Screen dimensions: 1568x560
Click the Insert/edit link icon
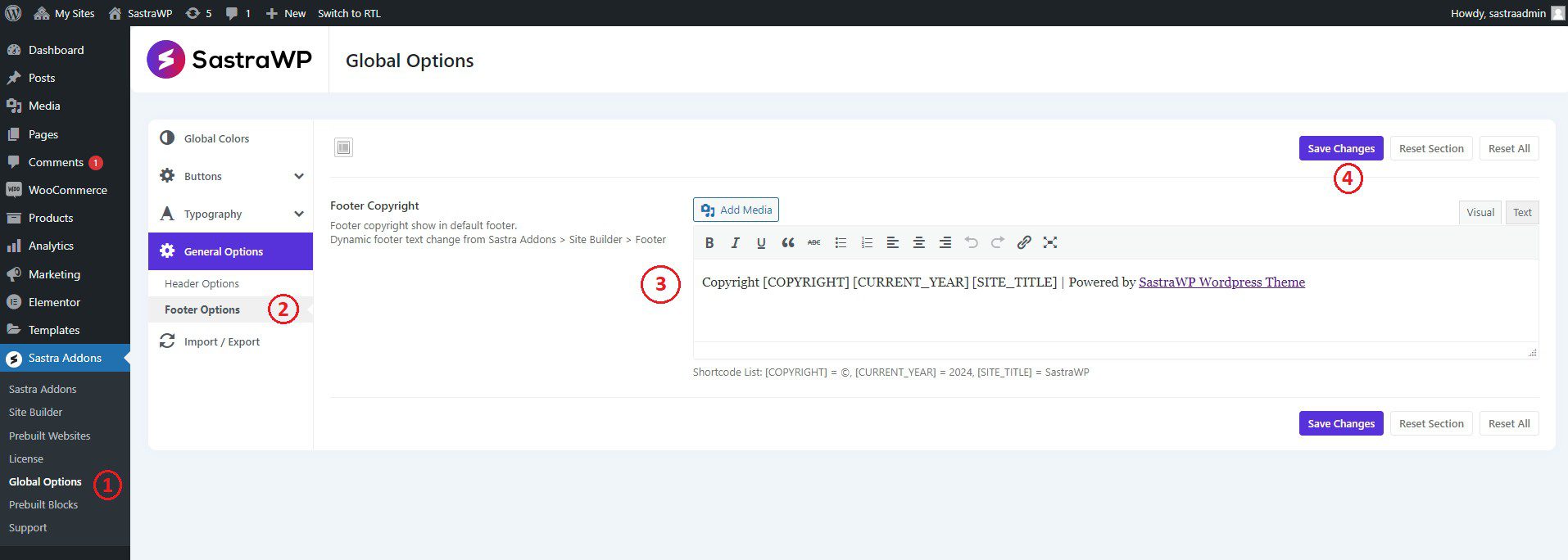[x=1024, y=242]
